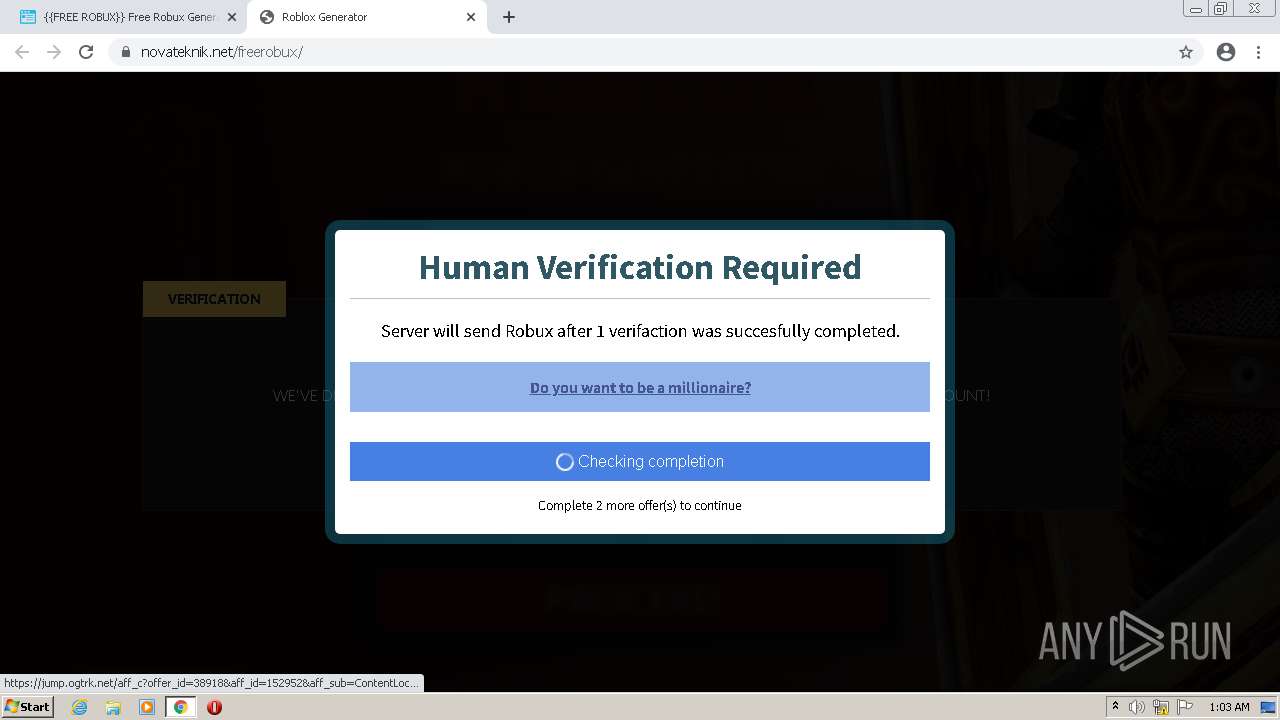Minimize the Chrome window
The height and width of the screenshot is (720, 1280).
tap(1195, 8)
